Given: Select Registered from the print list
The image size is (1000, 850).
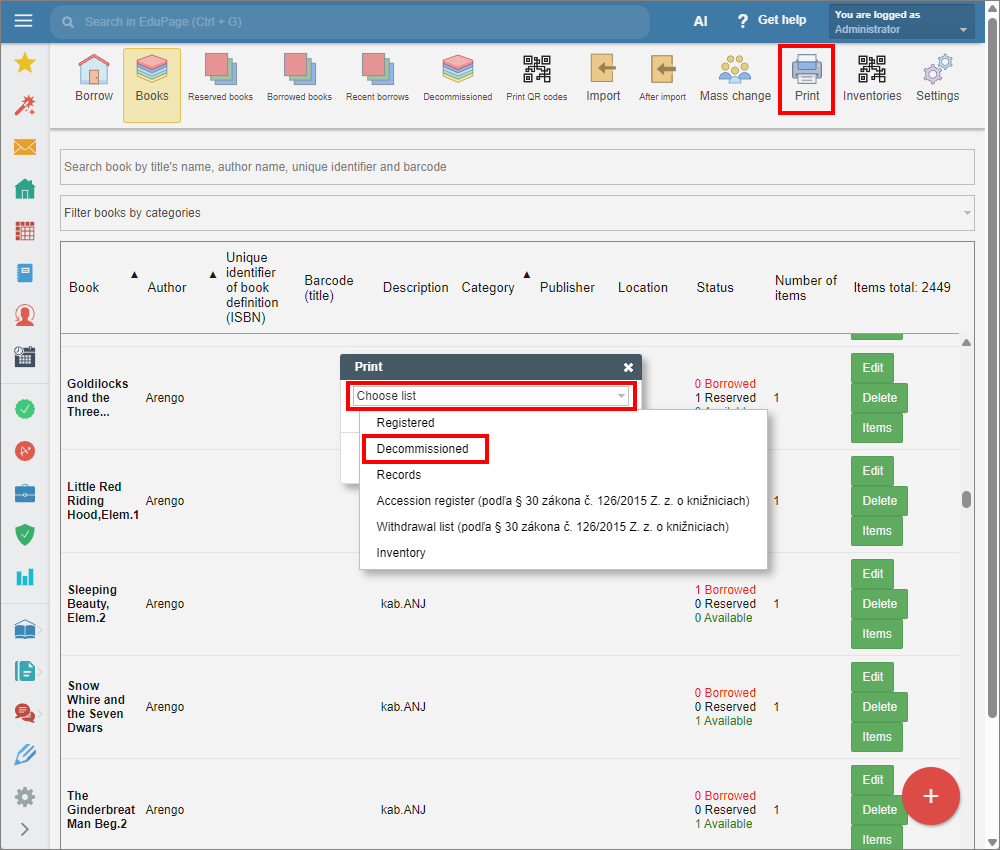Looking at the screenshot, I should click(x=405, y=423).
